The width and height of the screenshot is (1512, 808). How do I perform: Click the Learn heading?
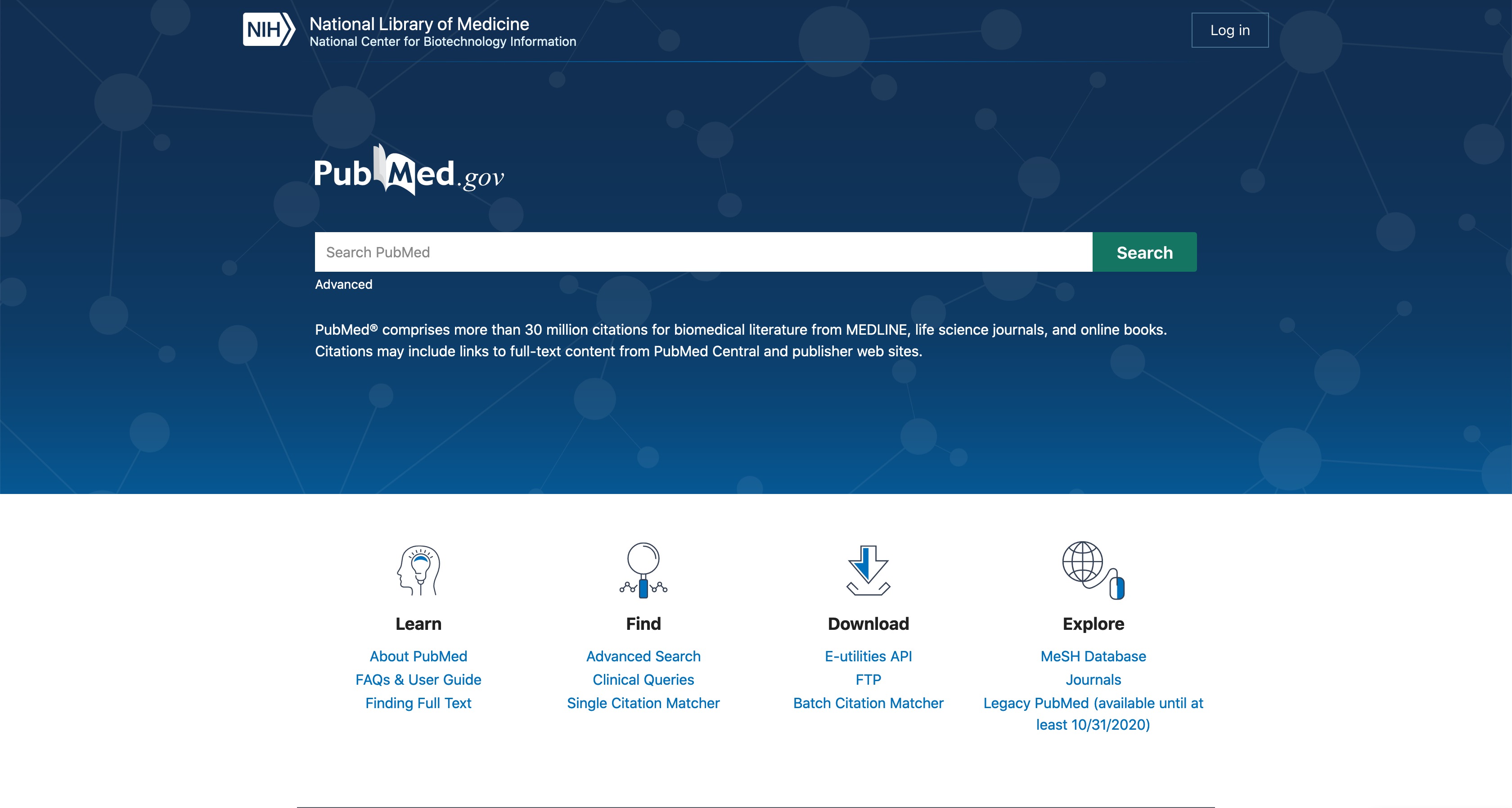click(x=418, y=624)
